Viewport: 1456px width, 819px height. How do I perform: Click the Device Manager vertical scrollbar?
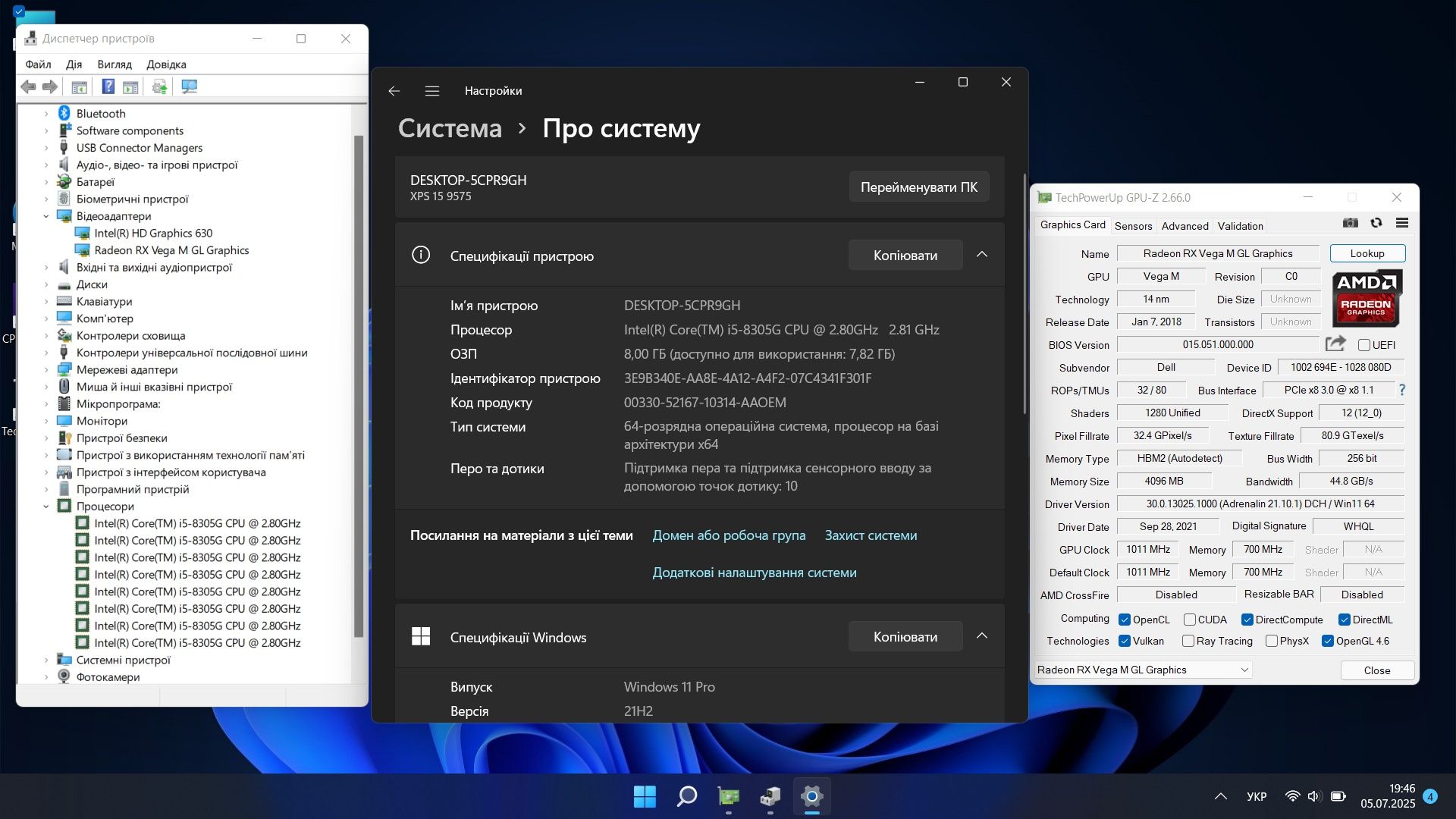coord(359,386)
